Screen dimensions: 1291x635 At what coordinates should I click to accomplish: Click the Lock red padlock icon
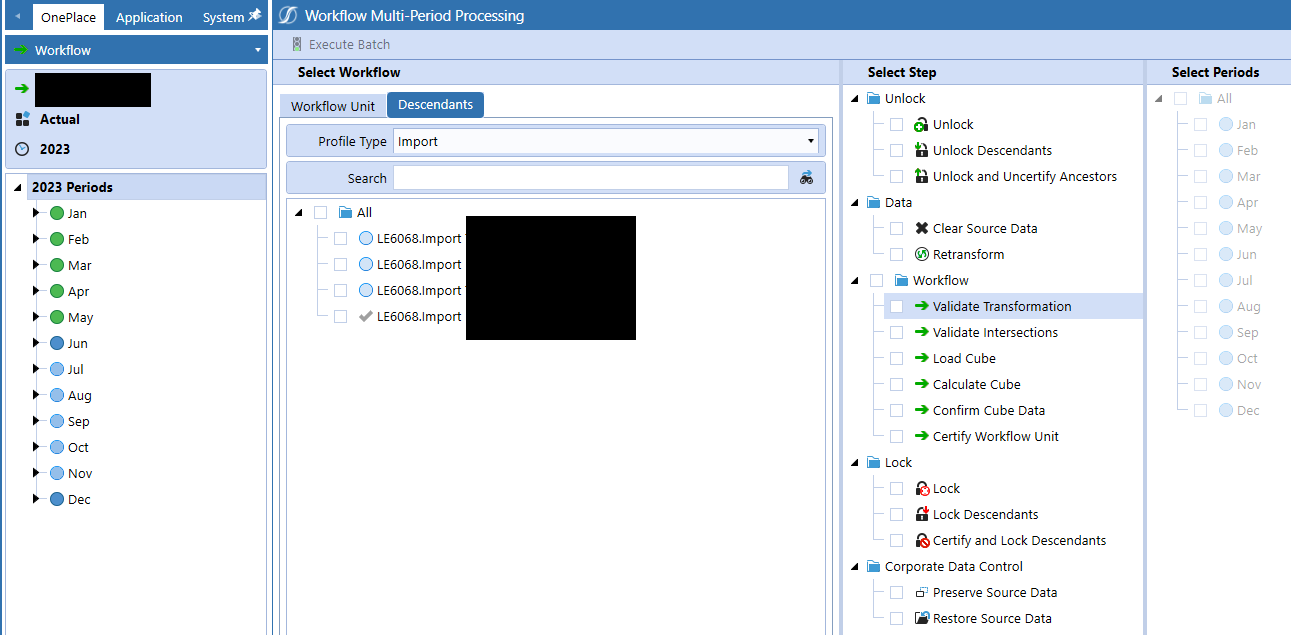tap(922, 488)
